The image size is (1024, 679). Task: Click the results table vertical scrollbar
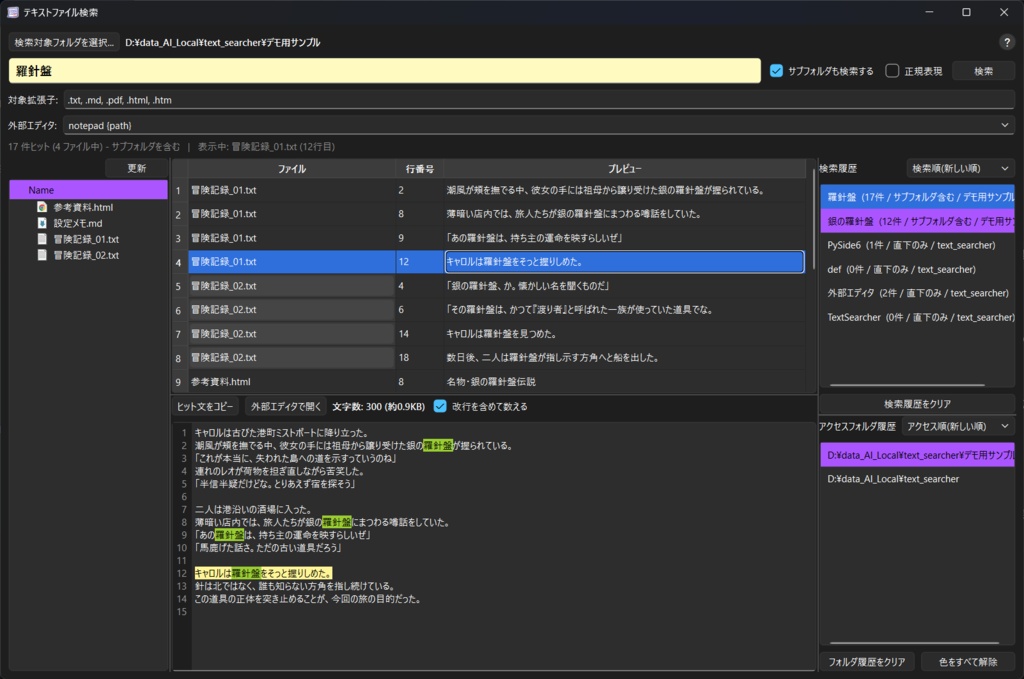(x=813, y=219)
